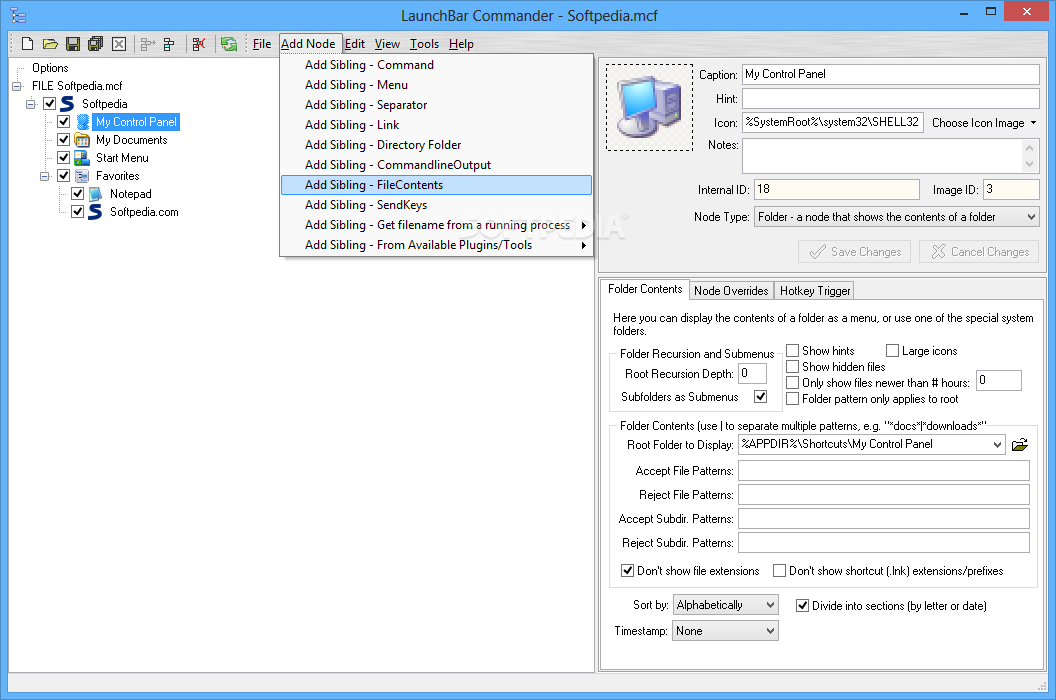Click the Cancel Changes button
This screenshot has width=1056, height=700.
979,252
